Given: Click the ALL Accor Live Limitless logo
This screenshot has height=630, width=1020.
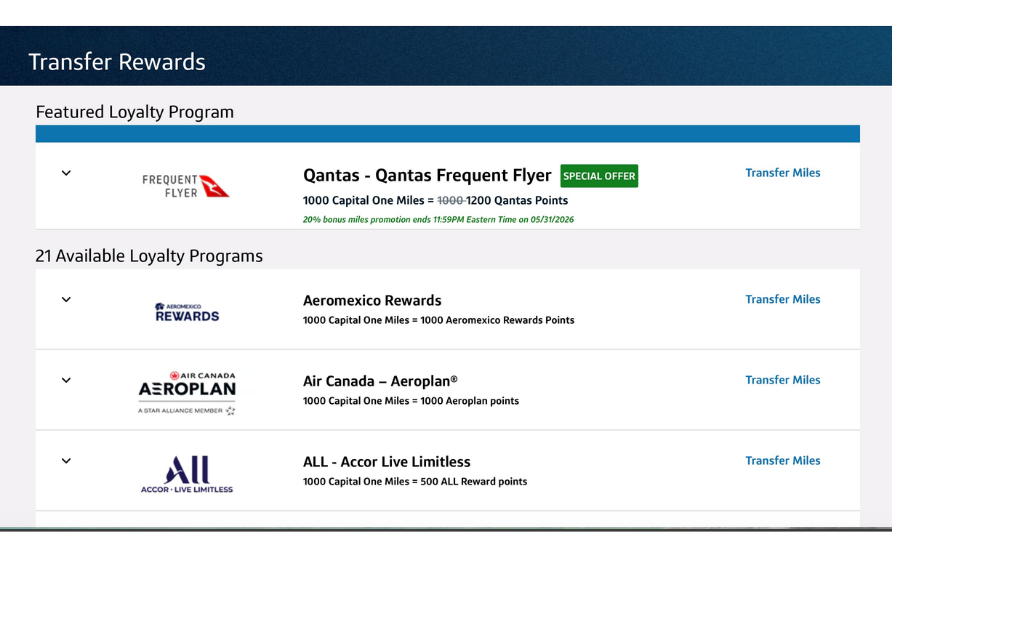Looking at the screenshot, I should (x=187, y=474).
